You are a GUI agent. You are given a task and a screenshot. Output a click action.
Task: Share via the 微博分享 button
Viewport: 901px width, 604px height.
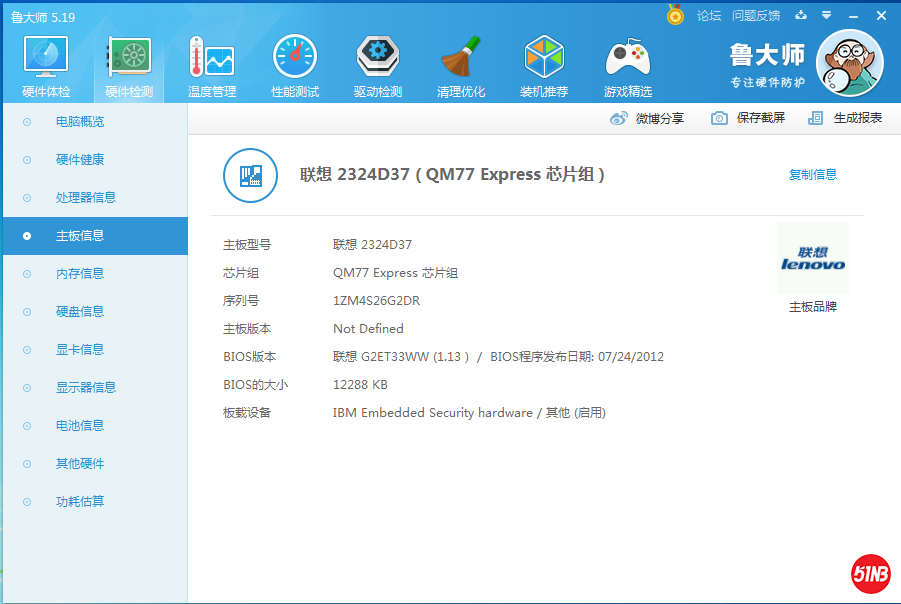coord(648,118)
